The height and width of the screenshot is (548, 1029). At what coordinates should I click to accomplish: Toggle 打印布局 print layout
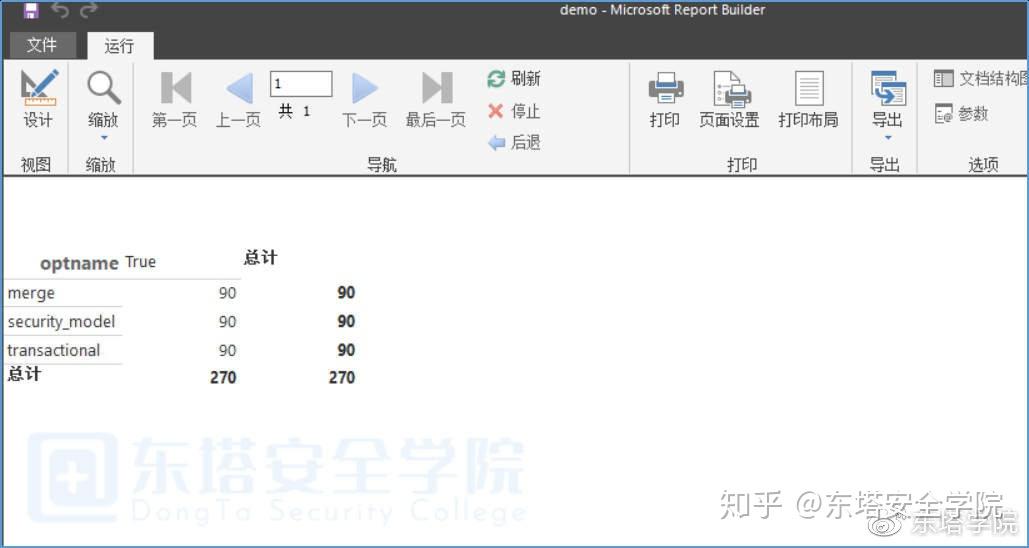808,98
